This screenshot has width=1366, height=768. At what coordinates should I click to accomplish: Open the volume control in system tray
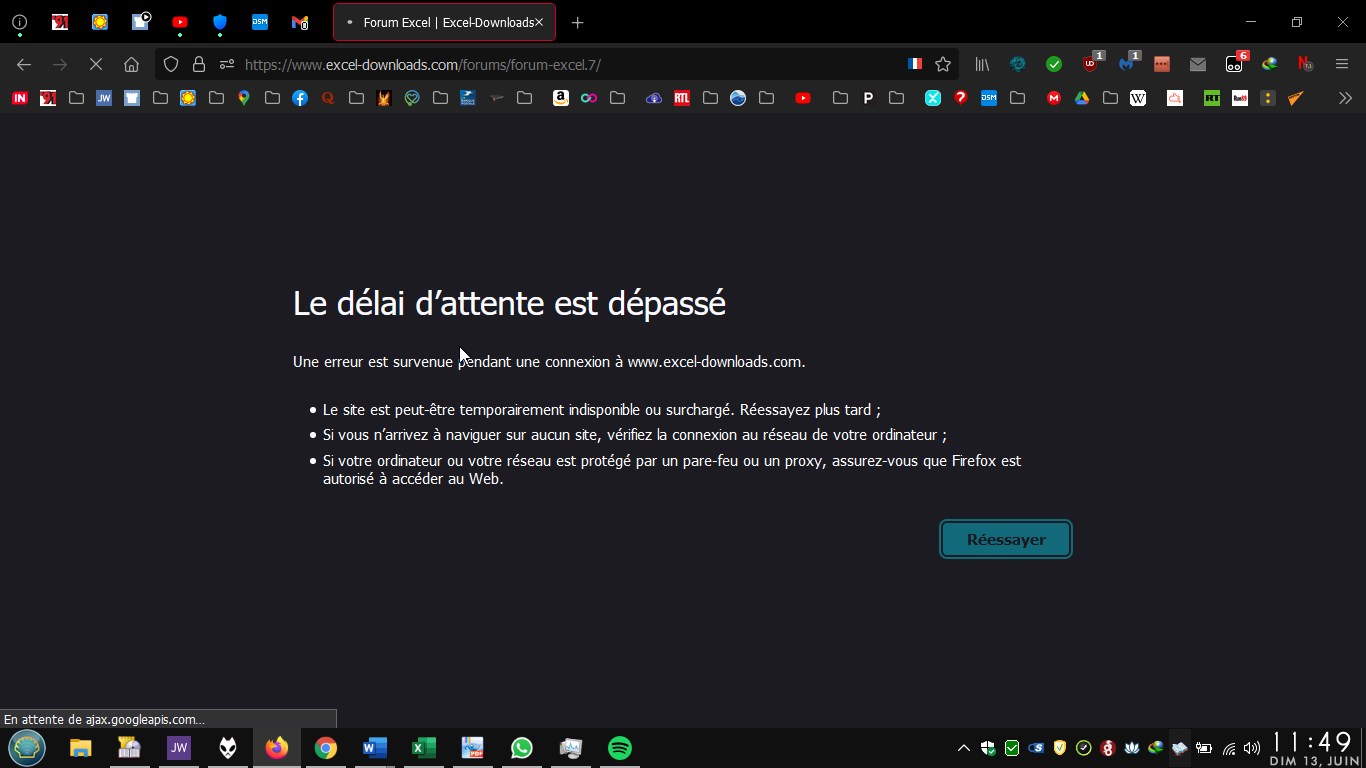1253,748
